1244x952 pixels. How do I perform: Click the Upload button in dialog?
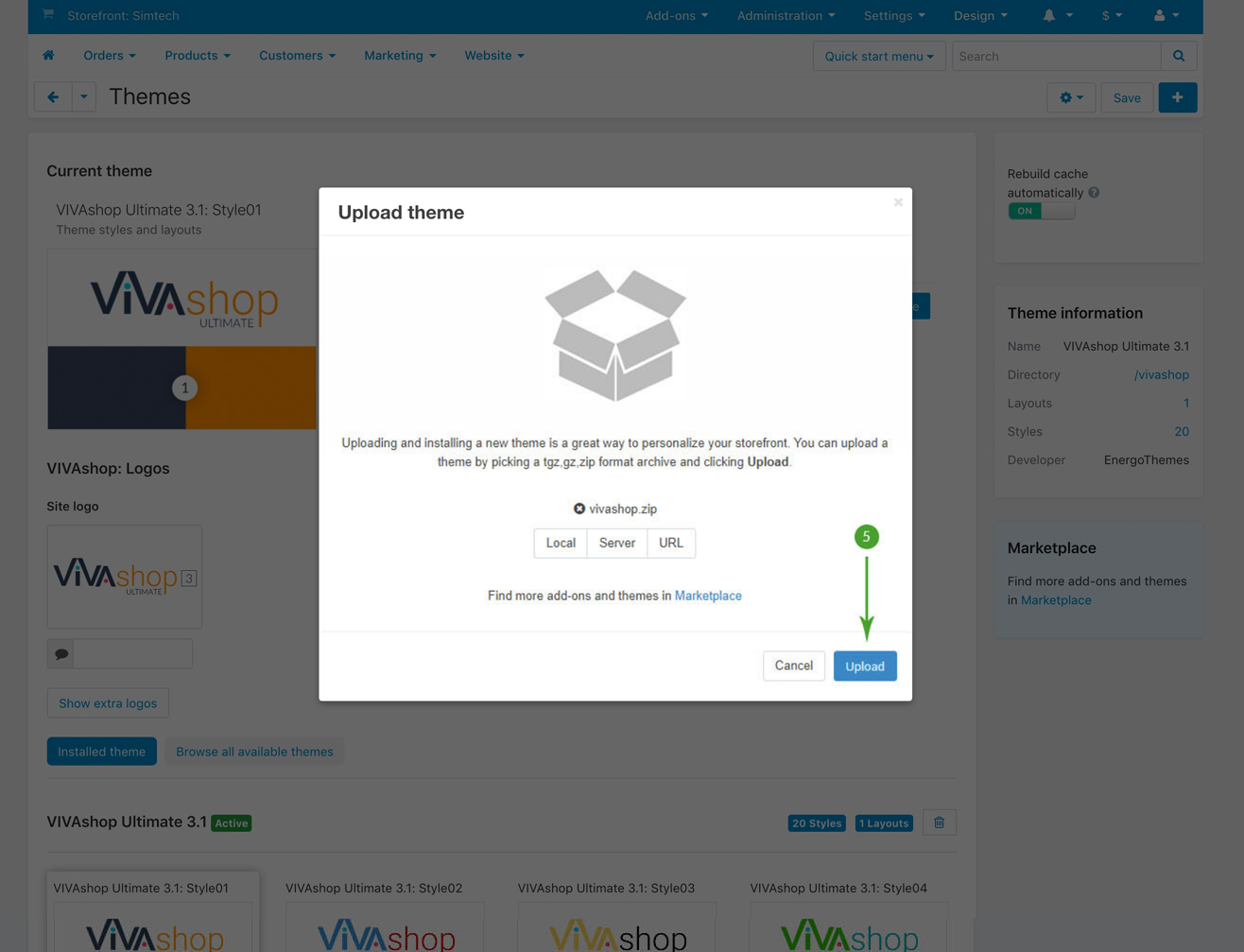[864, 666]
